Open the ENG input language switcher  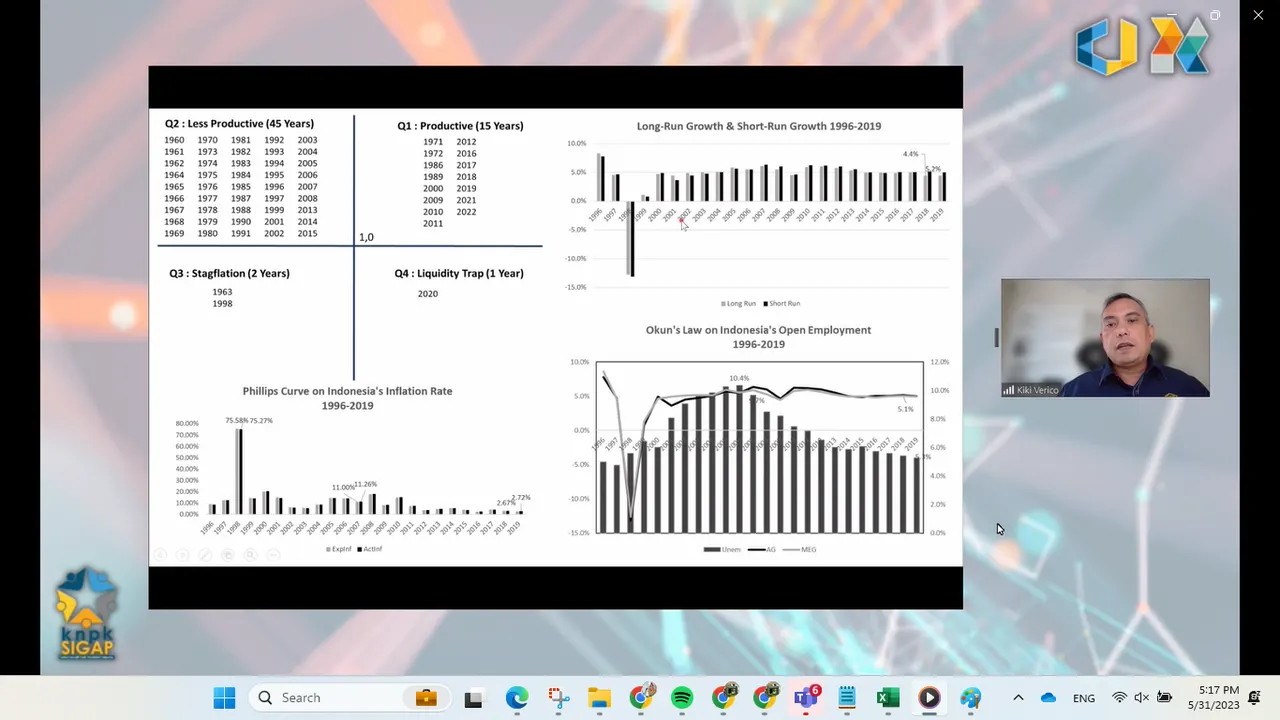point(1084,698)
